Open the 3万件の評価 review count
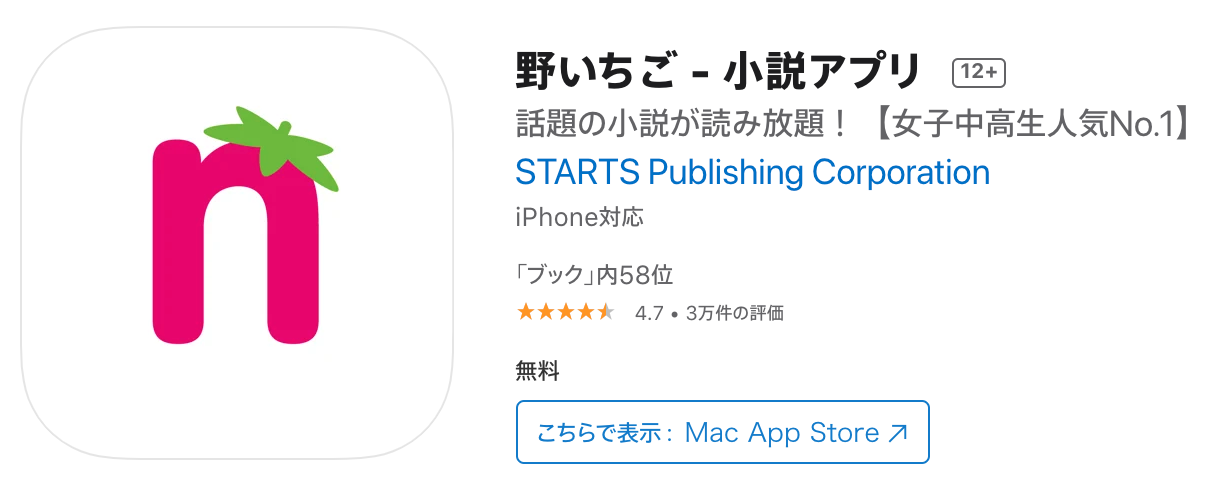1225x493 pixels. point(735,314)
